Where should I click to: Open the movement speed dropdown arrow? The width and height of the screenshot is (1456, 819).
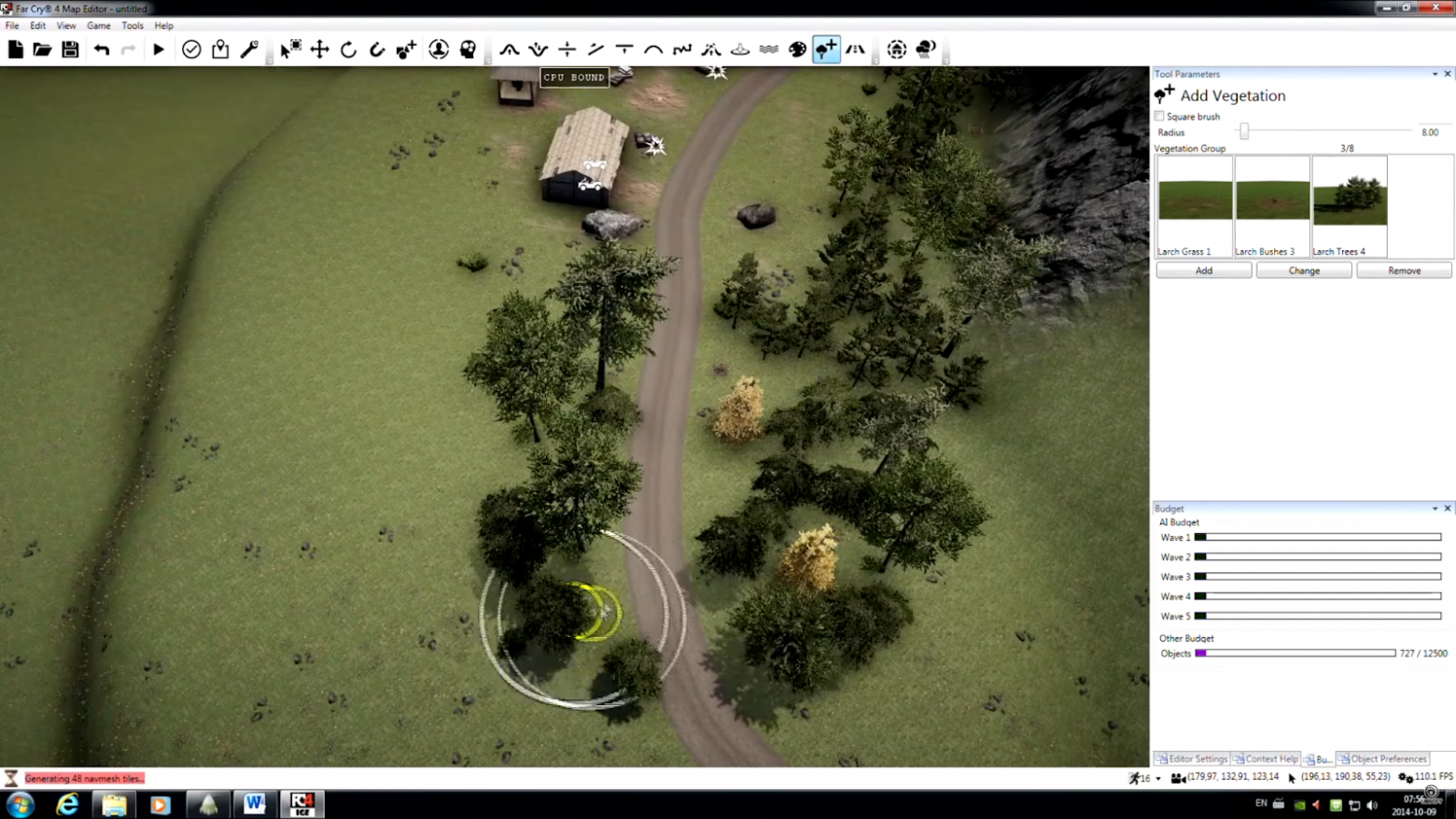click(x=1158, y=778)
